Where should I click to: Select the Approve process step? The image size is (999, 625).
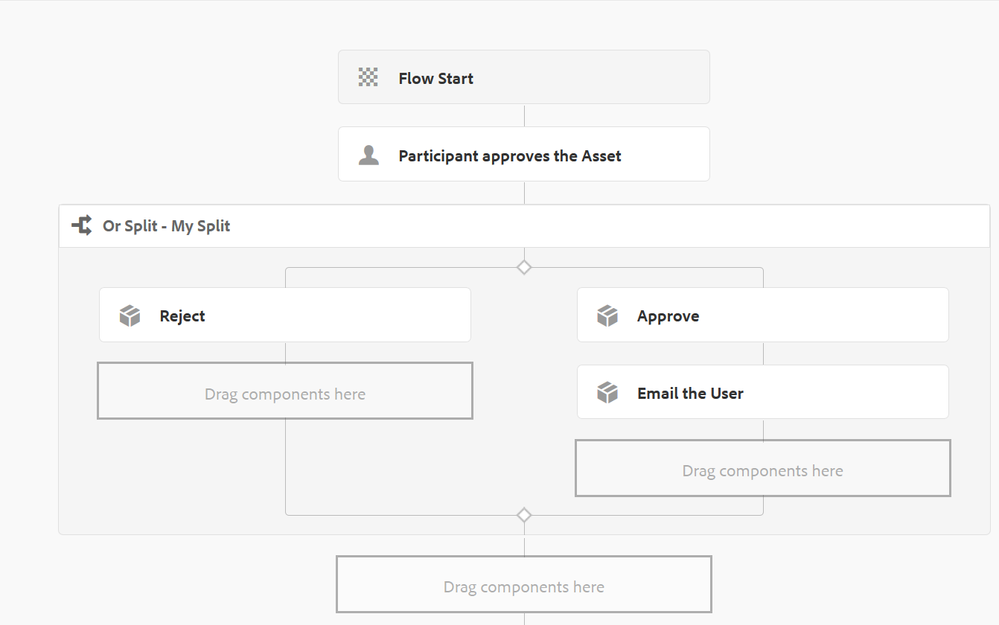coord(763,315)
